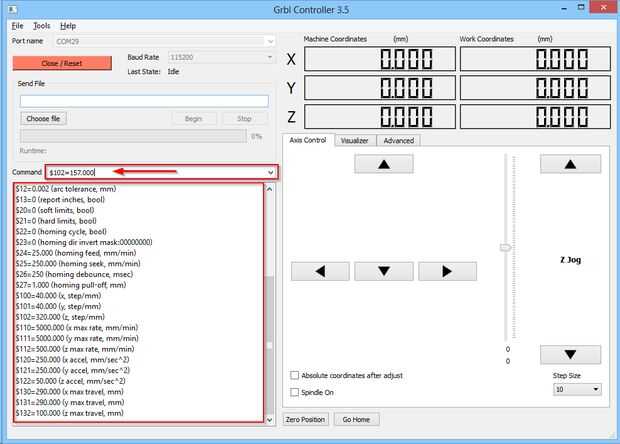Close the Grbl Controller window

click(603, 8)
